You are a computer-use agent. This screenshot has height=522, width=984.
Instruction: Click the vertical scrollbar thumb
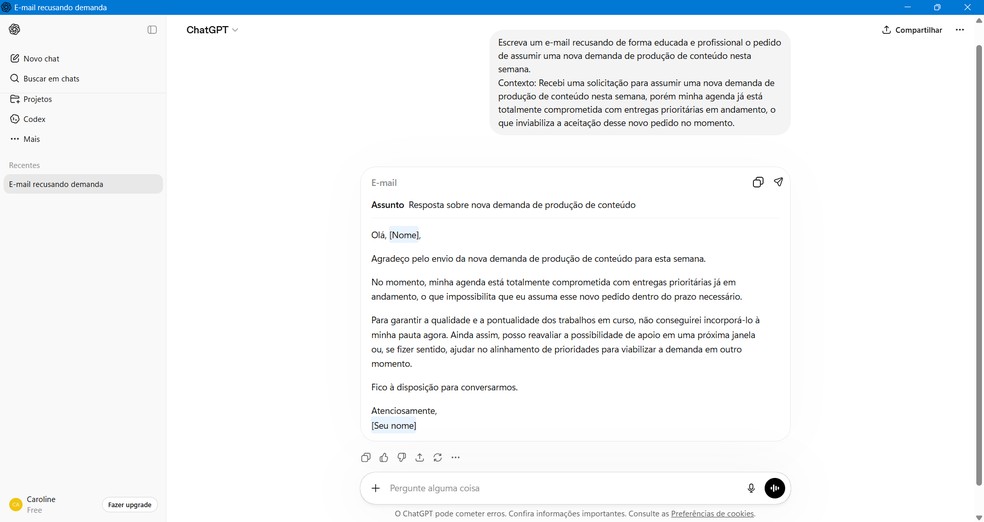[979, 264]
